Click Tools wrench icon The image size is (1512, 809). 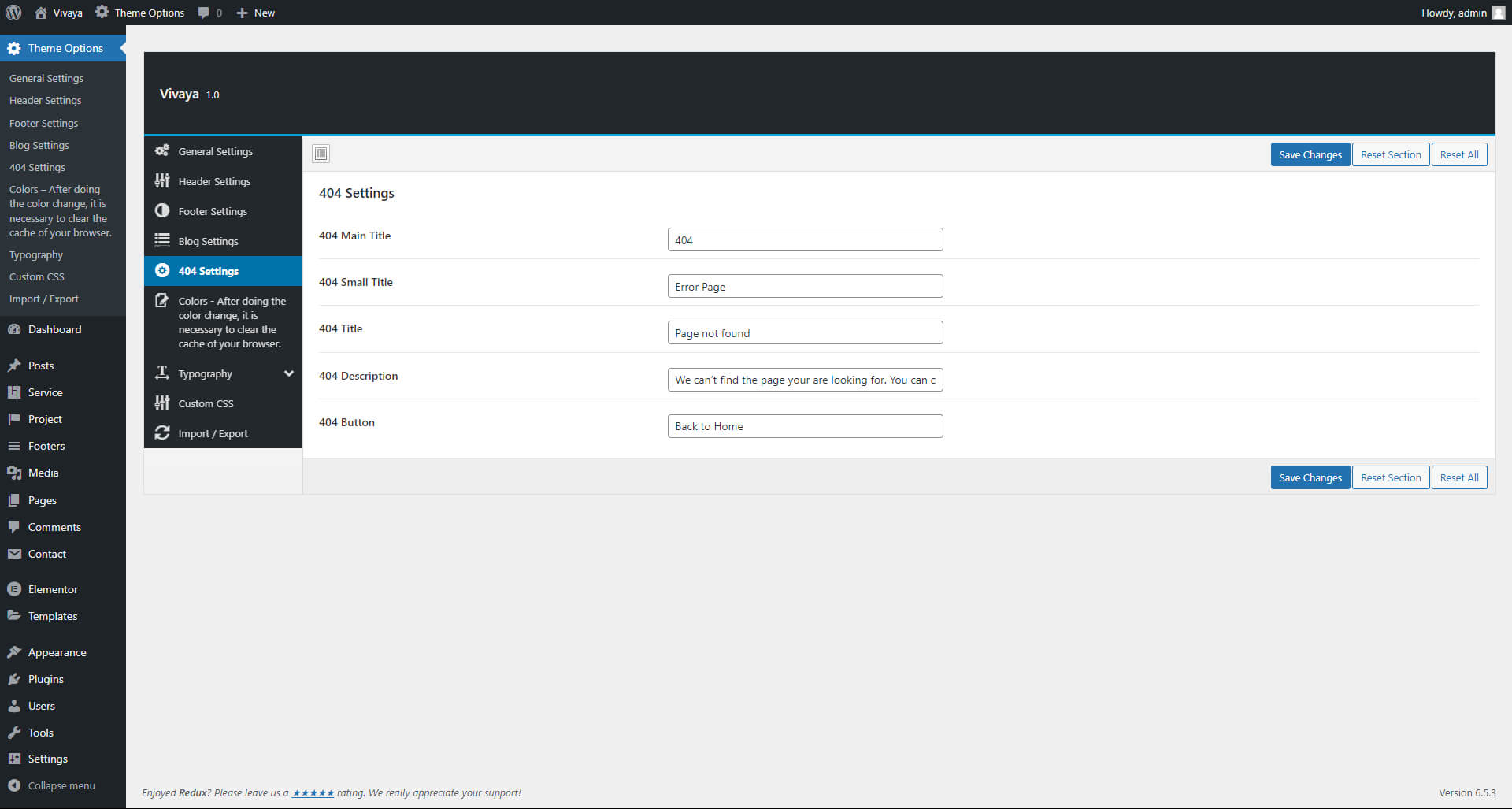tap(14, 733)
